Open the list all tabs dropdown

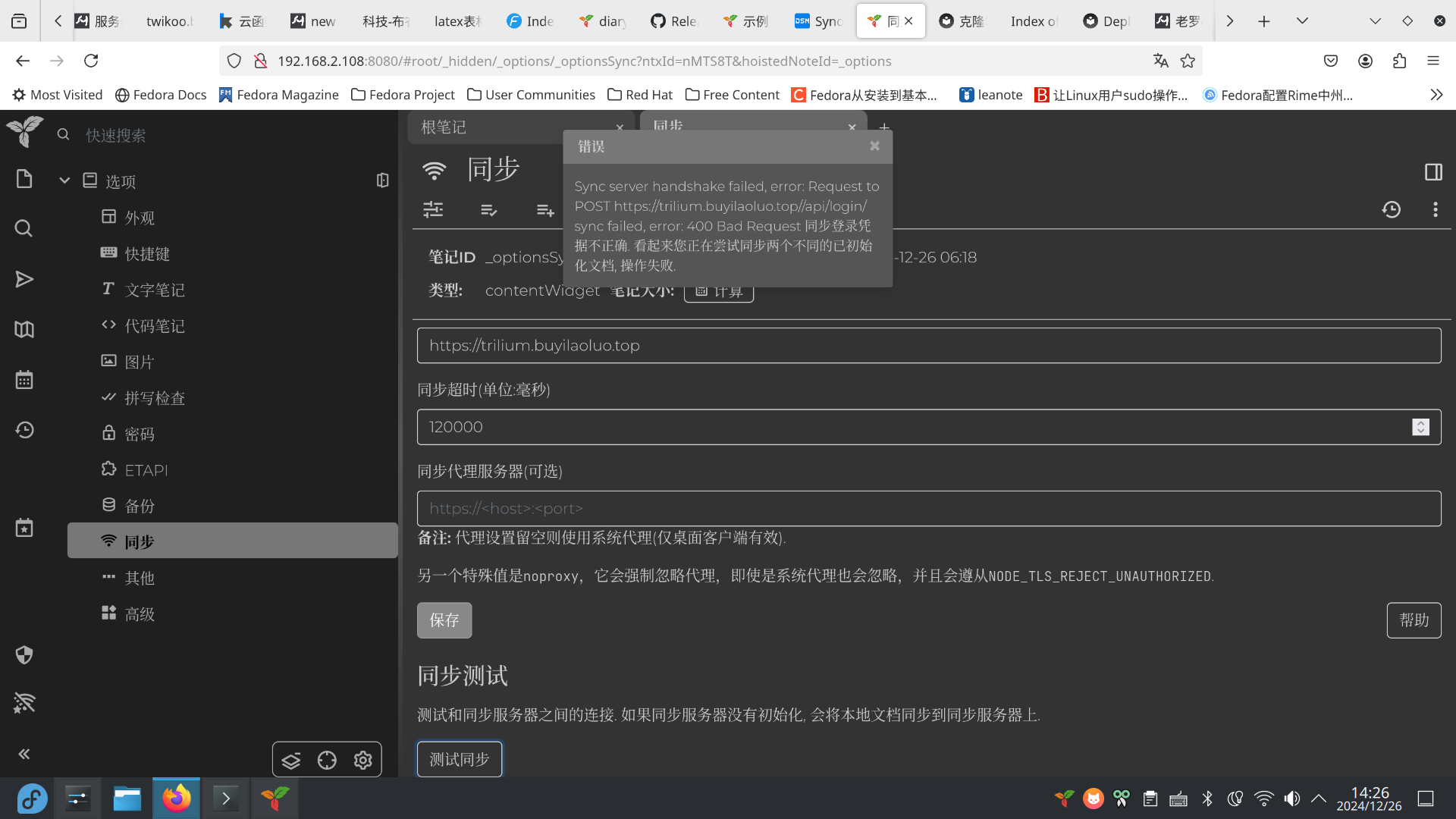tap(1302, 21)
